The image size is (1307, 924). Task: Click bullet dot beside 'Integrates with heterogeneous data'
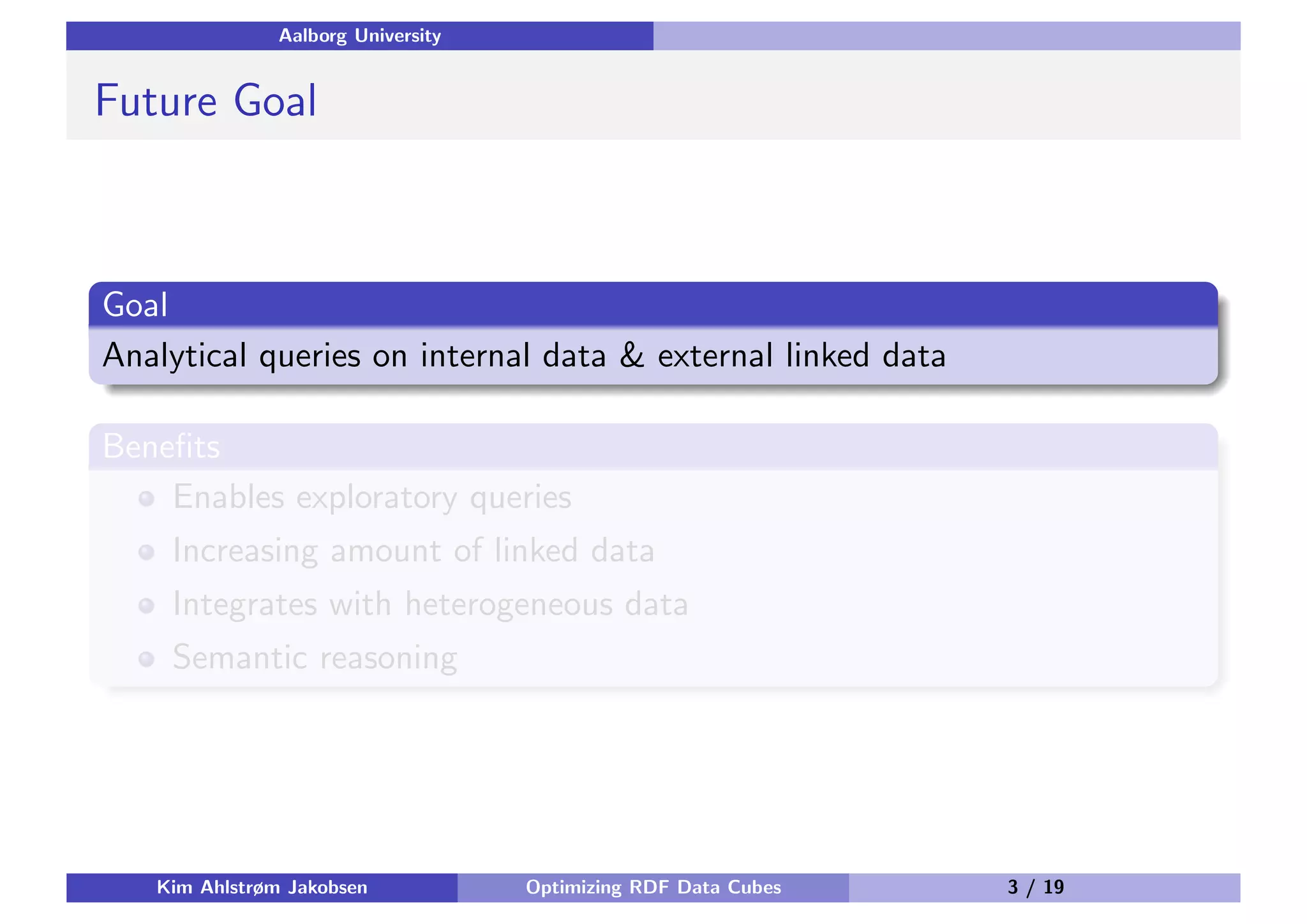coord(147,606)
